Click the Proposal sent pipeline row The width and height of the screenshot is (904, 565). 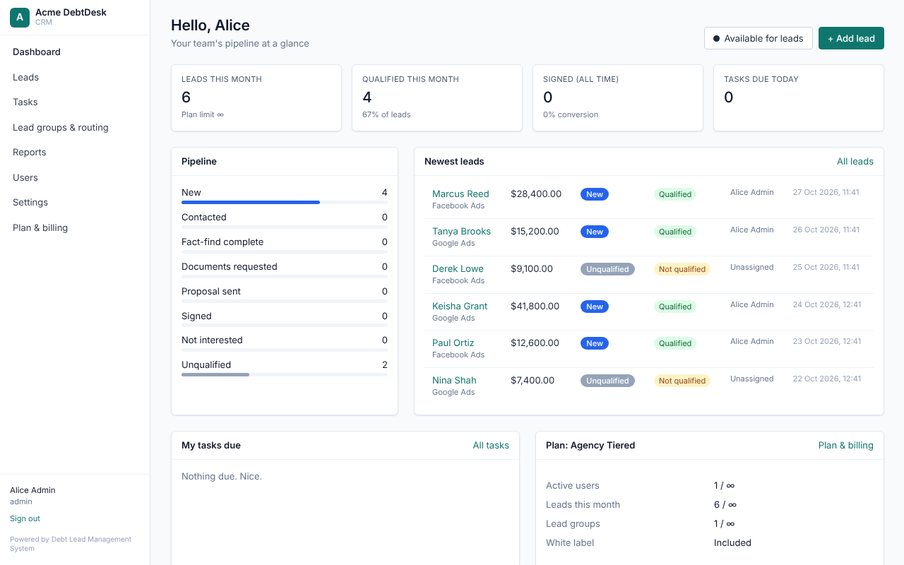pos(284,294)
